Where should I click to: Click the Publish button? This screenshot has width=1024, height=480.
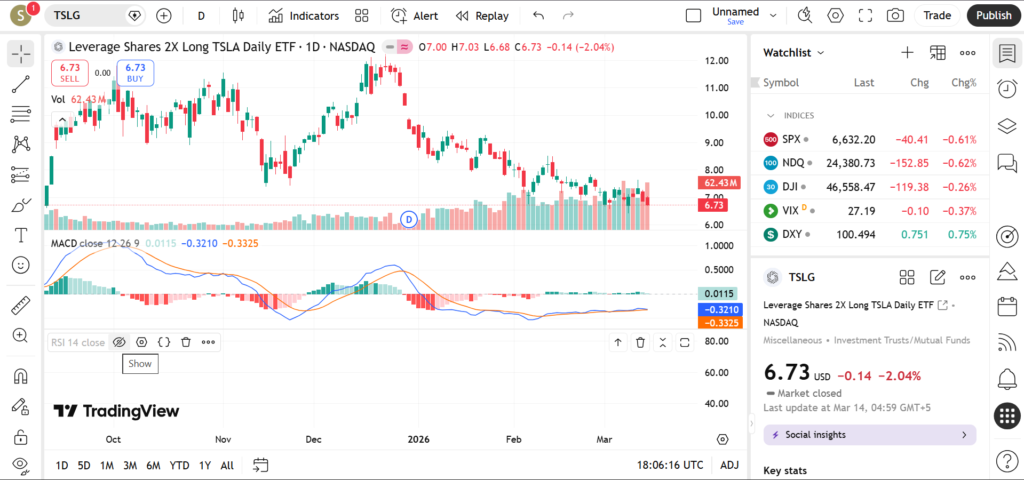tap(993, 16)
